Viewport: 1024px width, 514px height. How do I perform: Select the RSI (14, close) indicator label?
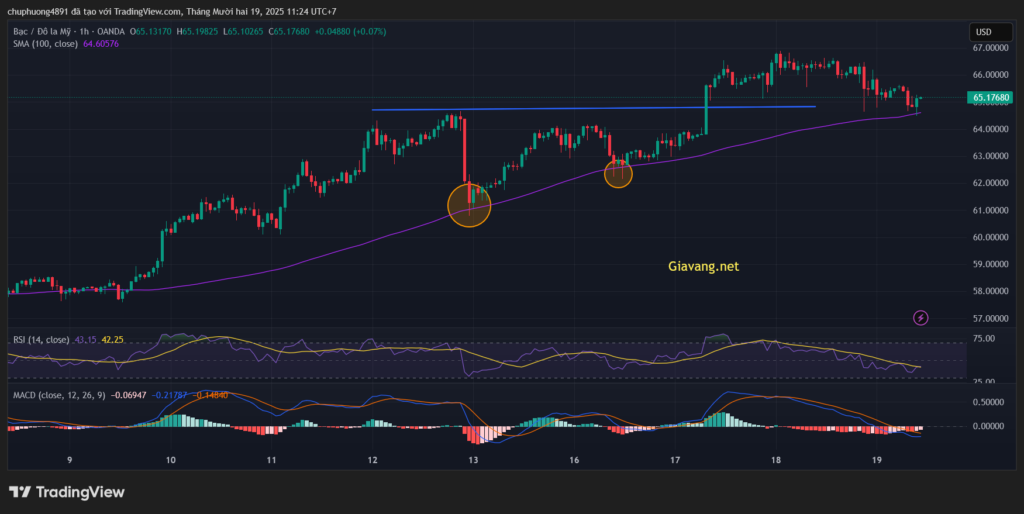pyautogui.click(x=39, y=340)
